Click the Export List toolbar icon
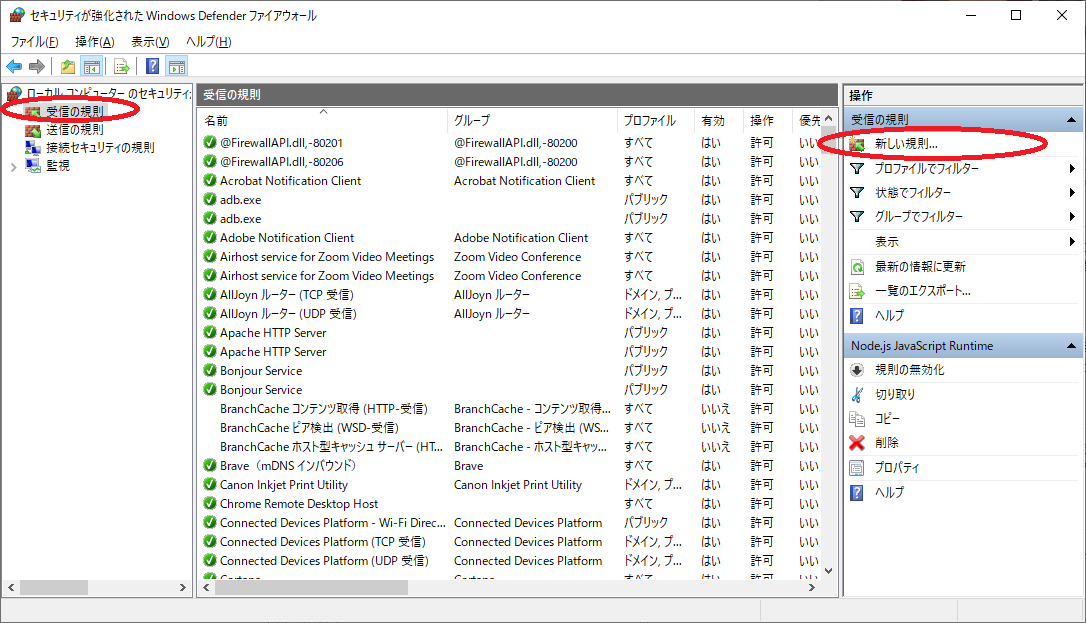The image size is (1086, 623). (x=121, y=67)
